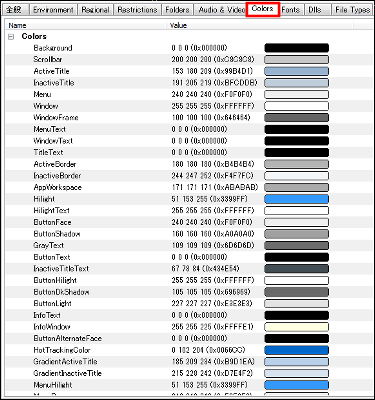Collapse the Colors tree group

click(11, 37)
